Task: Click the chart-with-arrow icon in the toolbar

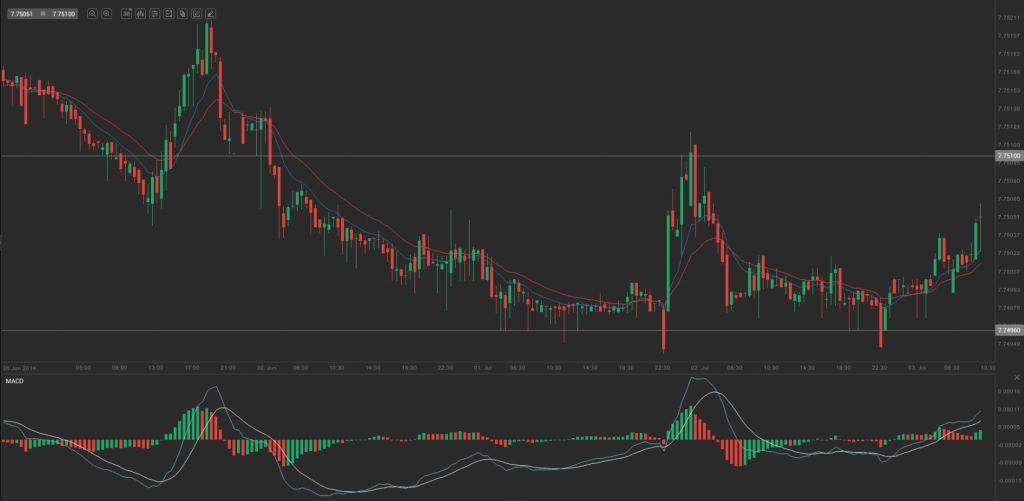Action: click(x=169, y=14)
